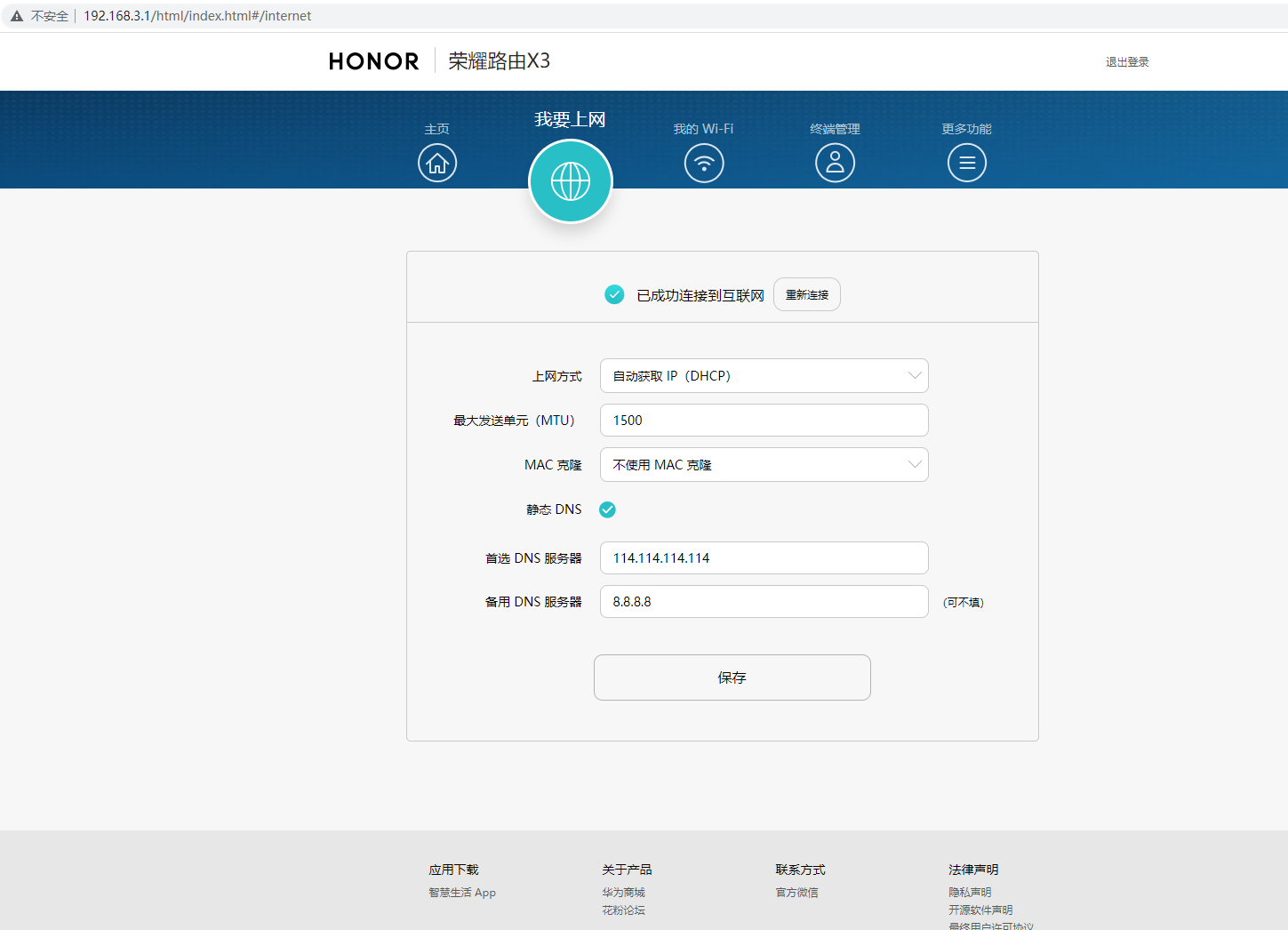Click the 不安全 text in address bar
The width and height of the screenshot is (1288, 930).
50,16
